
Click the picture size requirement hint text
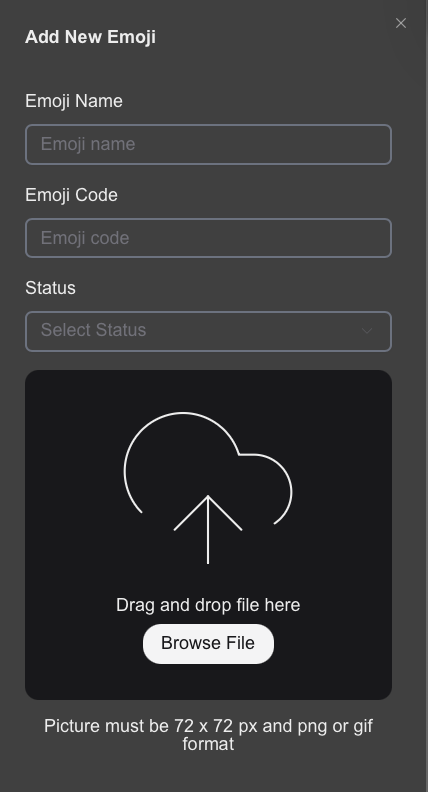(208, 735)
